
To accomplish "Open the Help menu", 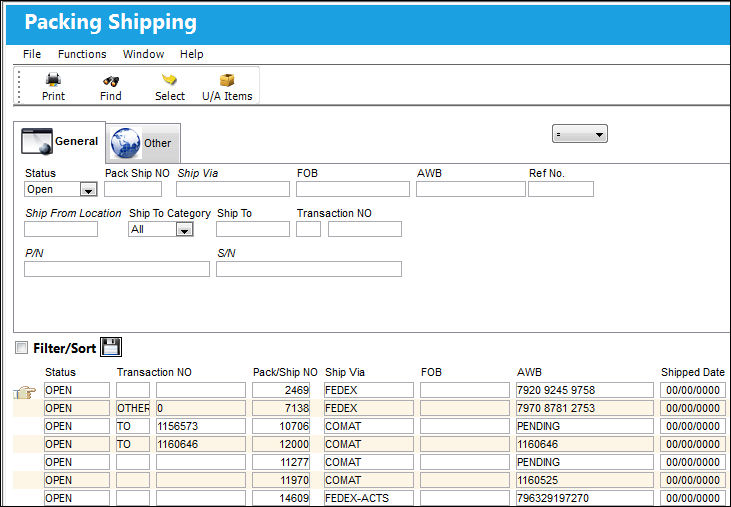I will [x=192, y=54].
